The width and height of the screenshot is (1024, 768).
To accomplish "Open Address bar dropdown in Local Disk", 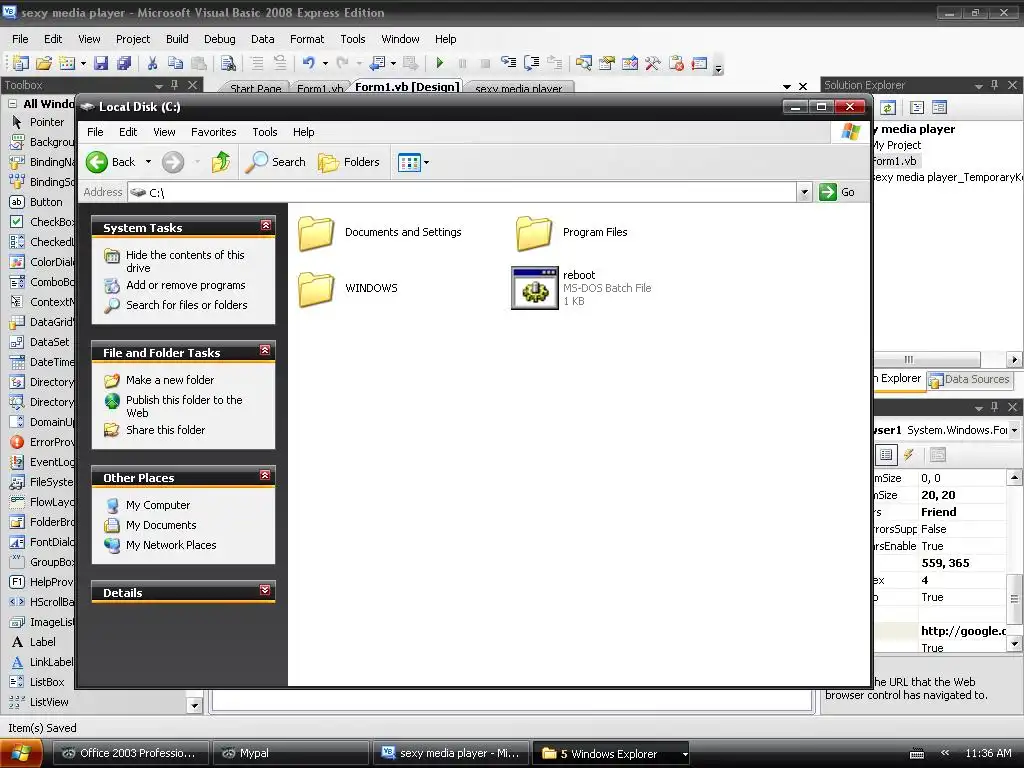I will click(x=805, y=192).
